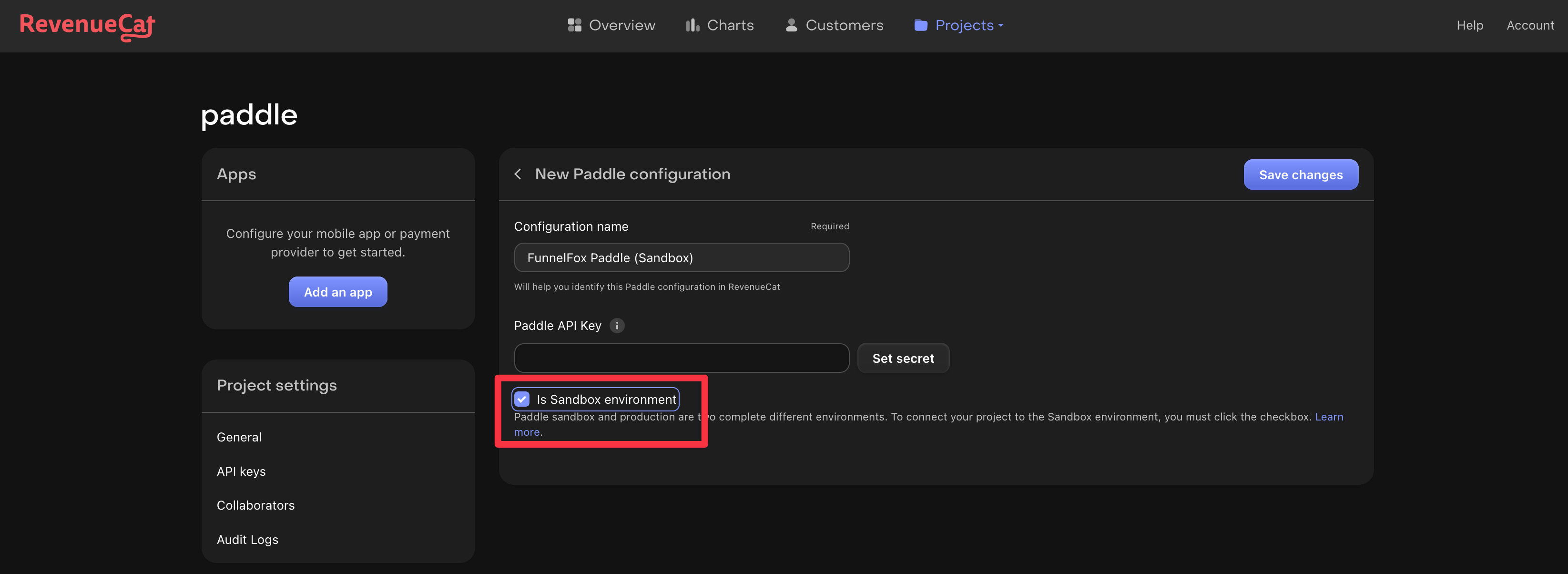The width and height of the screenshot is (1568, 574).
Task: Click the info icon beside Paddle API Key
Action: tap(617, 326)
